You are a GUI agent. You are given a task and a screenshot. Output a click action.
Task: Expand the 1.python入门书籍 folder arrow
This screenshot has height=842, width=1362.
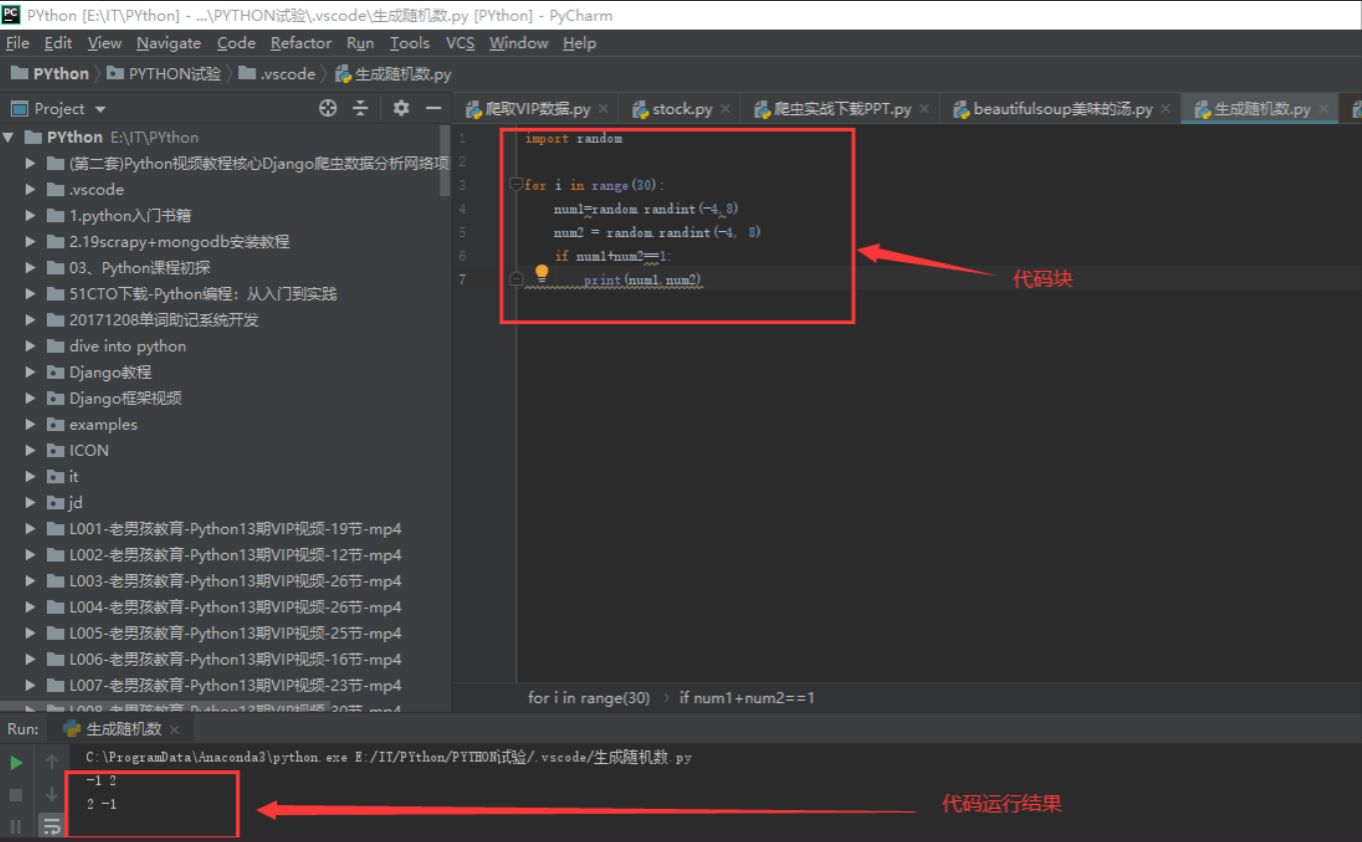click(31, 215)
